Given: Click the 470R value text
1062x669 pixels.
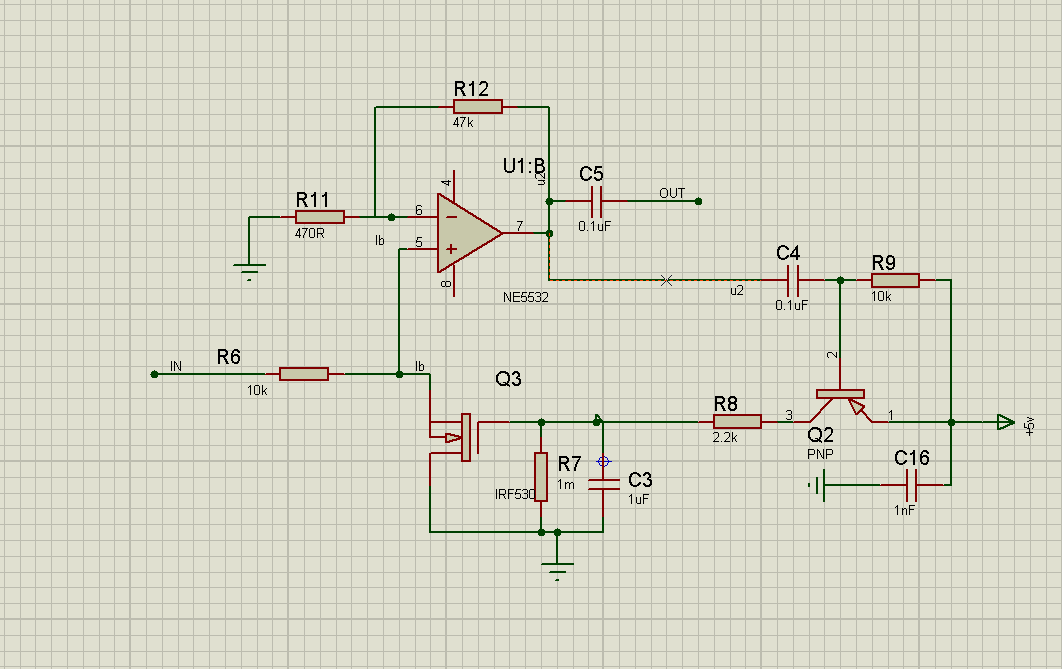Looking at the screenshot, I should [310, 234].
